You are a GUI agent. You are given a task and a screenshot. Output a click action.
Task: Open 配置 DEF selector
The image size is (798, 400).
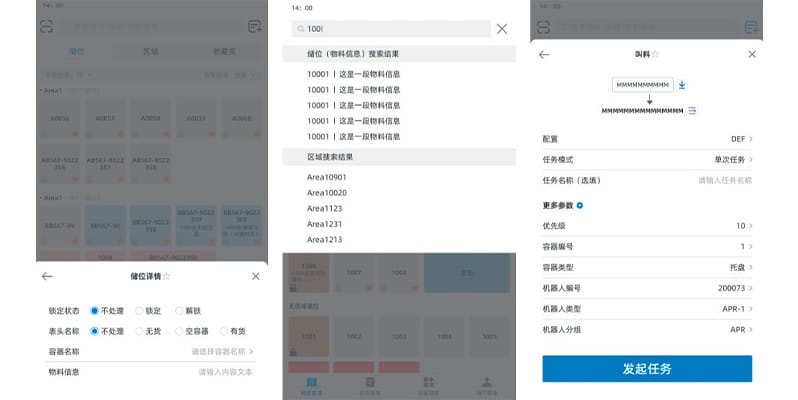pyautogui.click(x=742, y=139)
